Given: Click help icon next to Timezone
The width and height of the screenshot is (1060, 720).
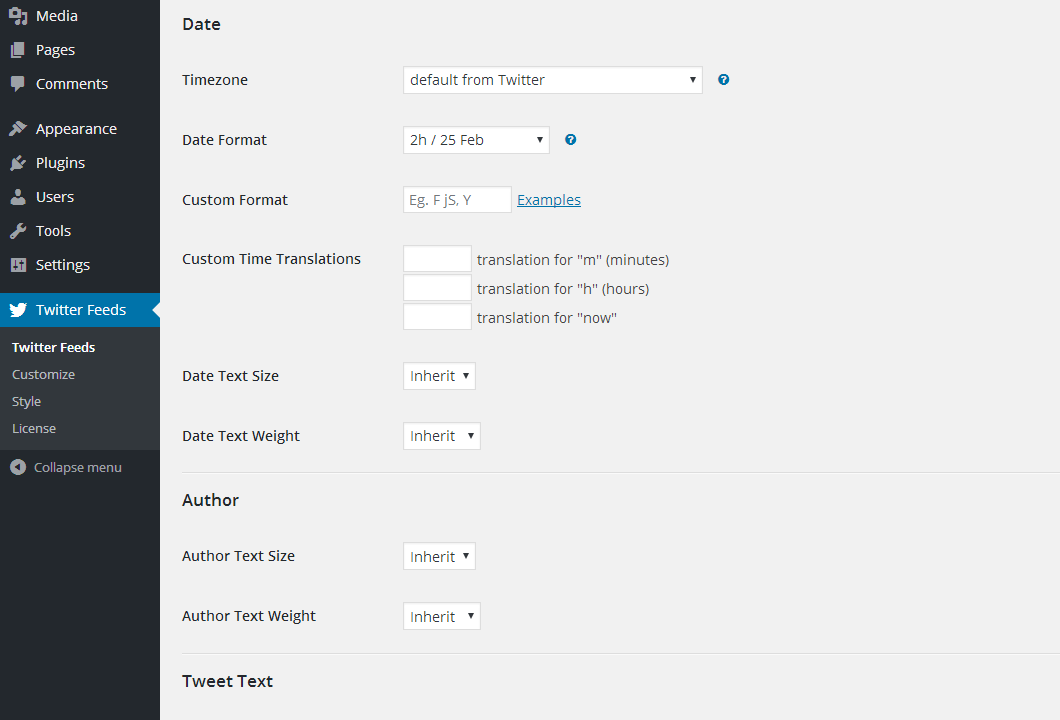Looking at the screenshot, I should click(x=724, y=80).
